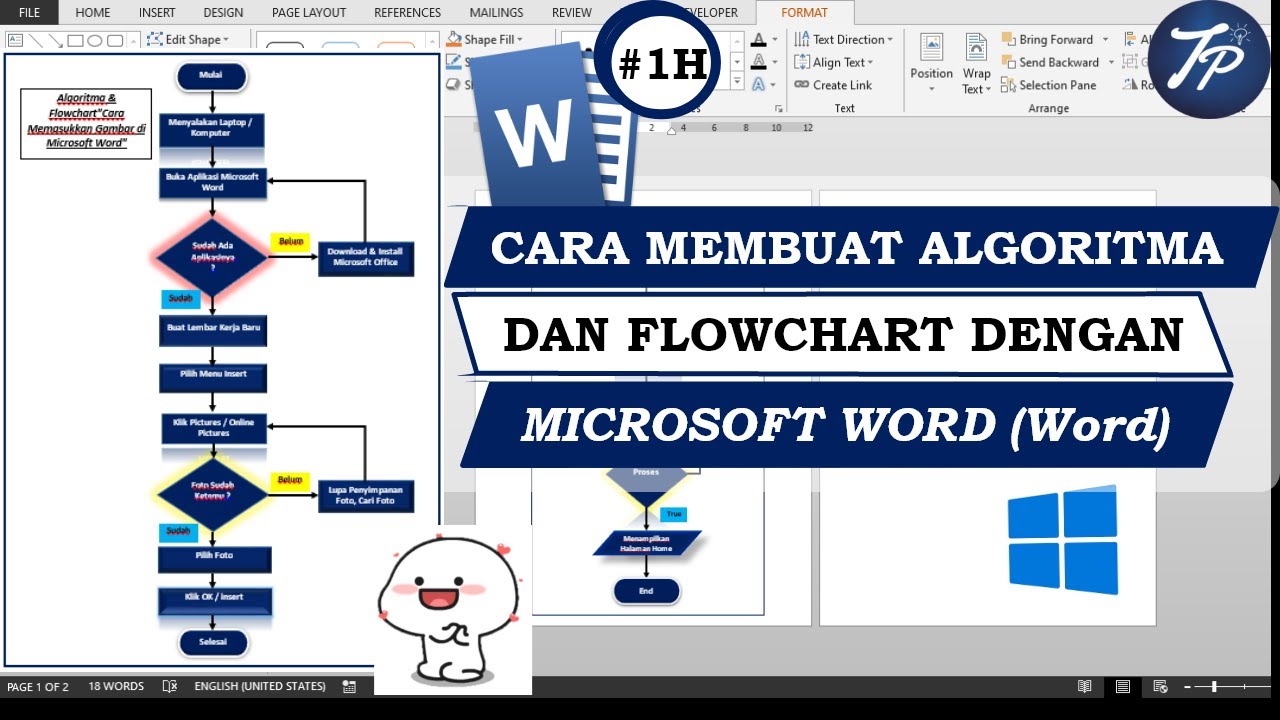Screen dimensions: 1280x720
Task: Choose the Rounded Rectangle shape in gallery
Action: [x=115, y=40]
